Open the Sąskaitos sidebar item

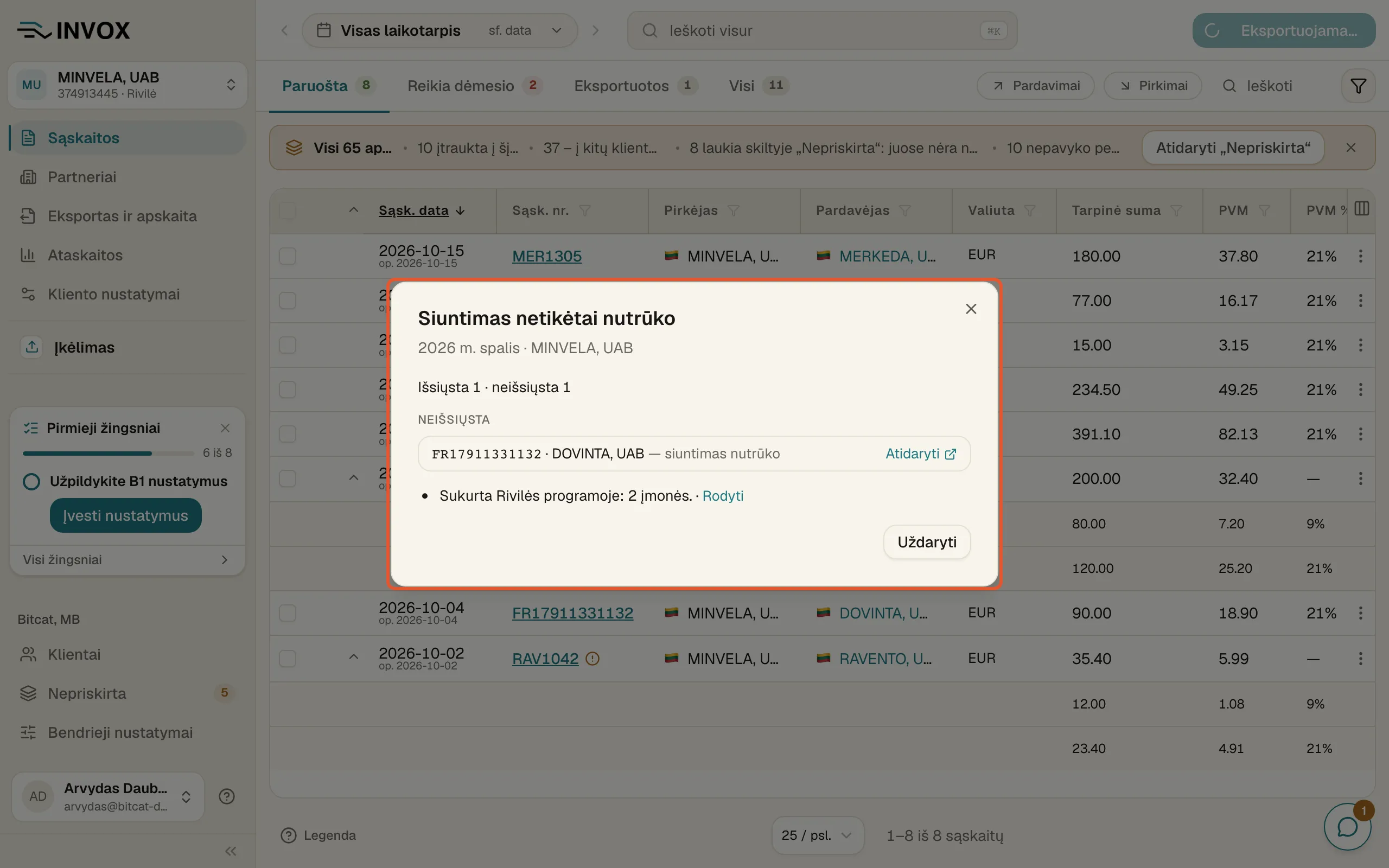(128, 138)
